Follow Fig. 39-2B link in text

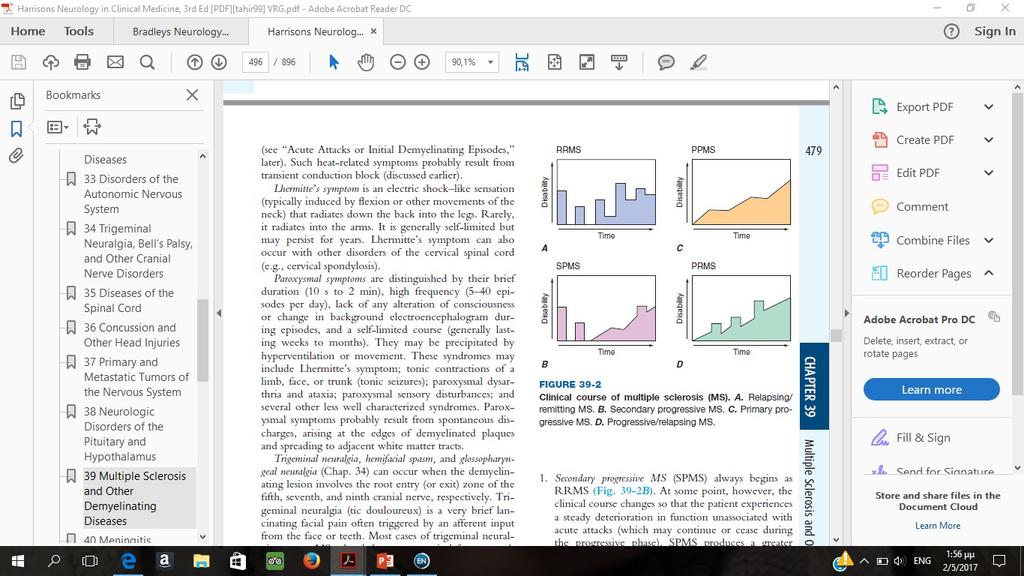[622, 491]
